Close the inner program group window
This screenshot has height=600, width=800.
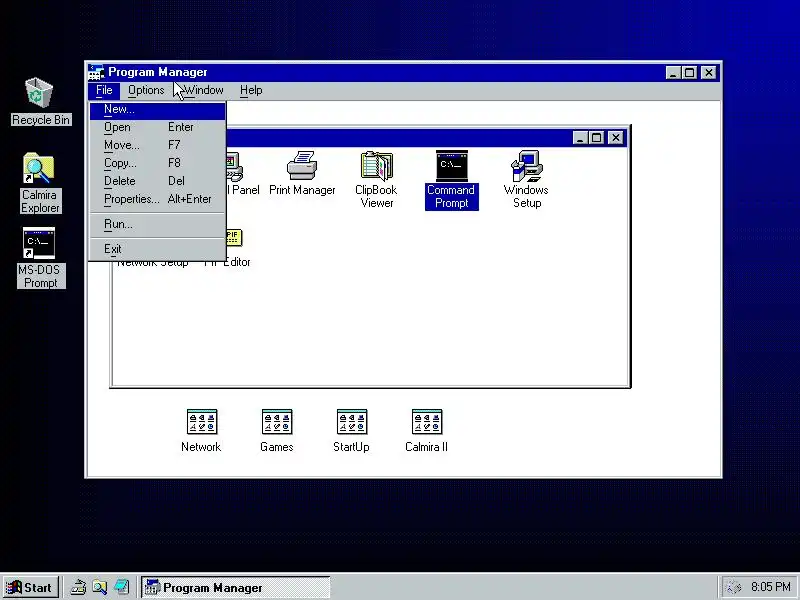click(x=616, y=138)
